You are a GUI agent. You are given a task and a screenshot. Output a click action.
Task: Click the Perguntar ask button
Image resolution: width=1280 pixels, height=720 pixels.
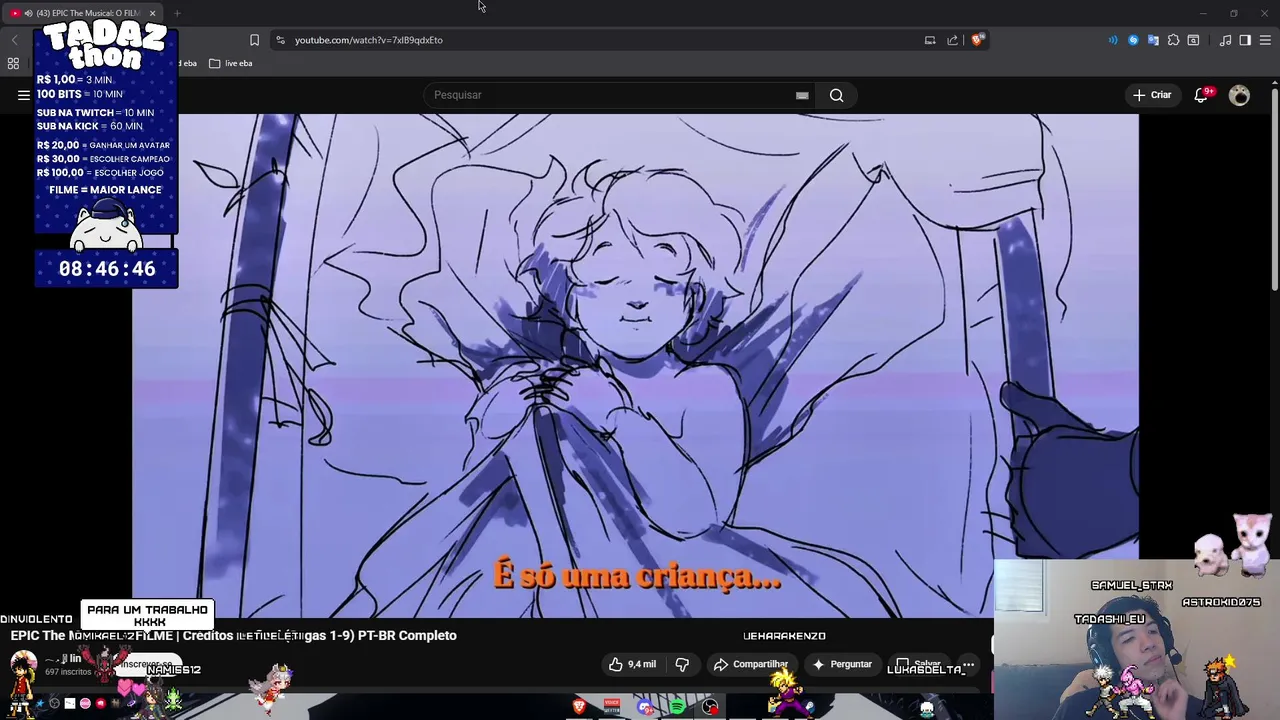click(841, 664)
